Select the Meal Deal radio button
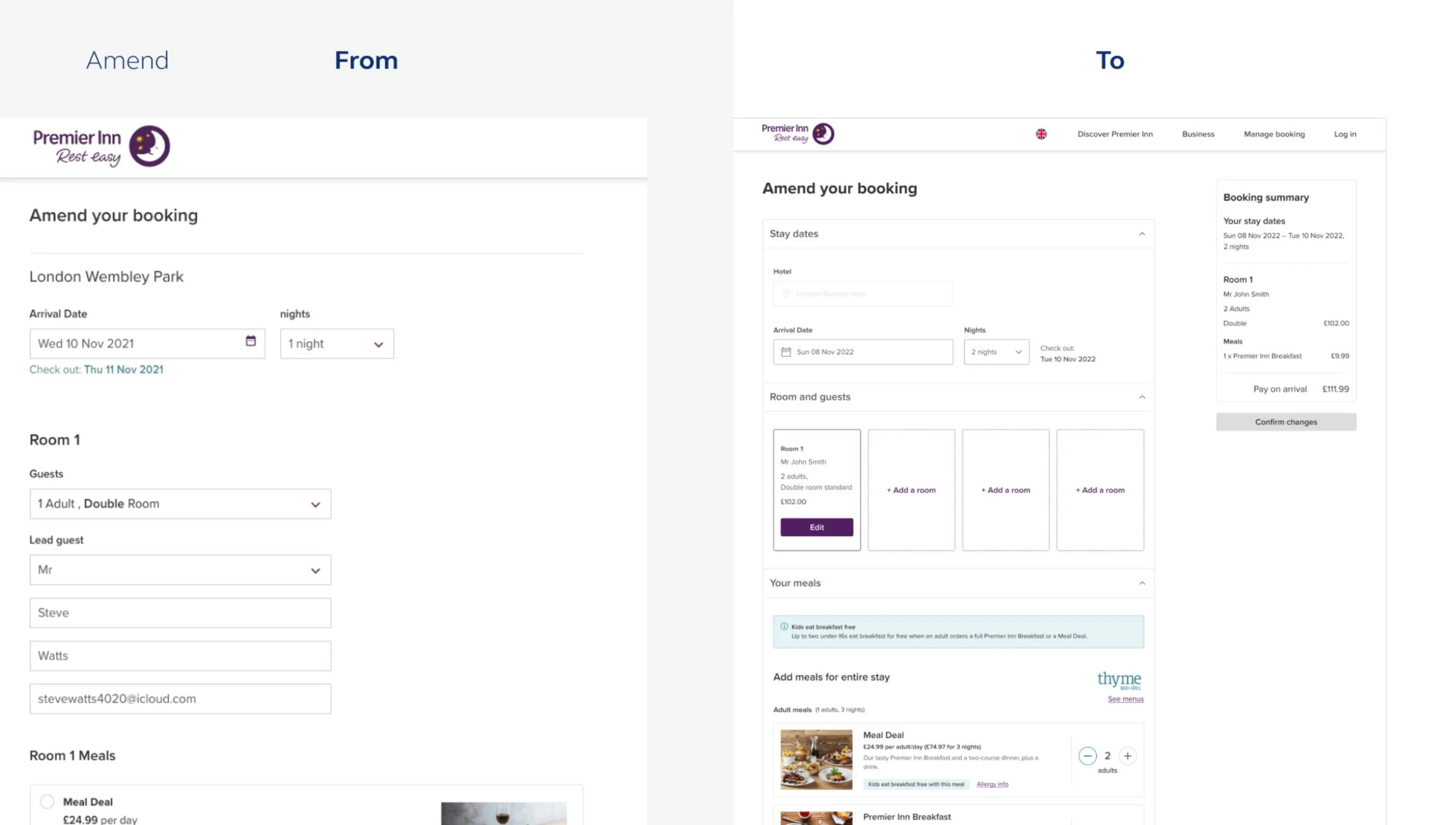The height and width of the screenshot is (825, 1456). 47,801
